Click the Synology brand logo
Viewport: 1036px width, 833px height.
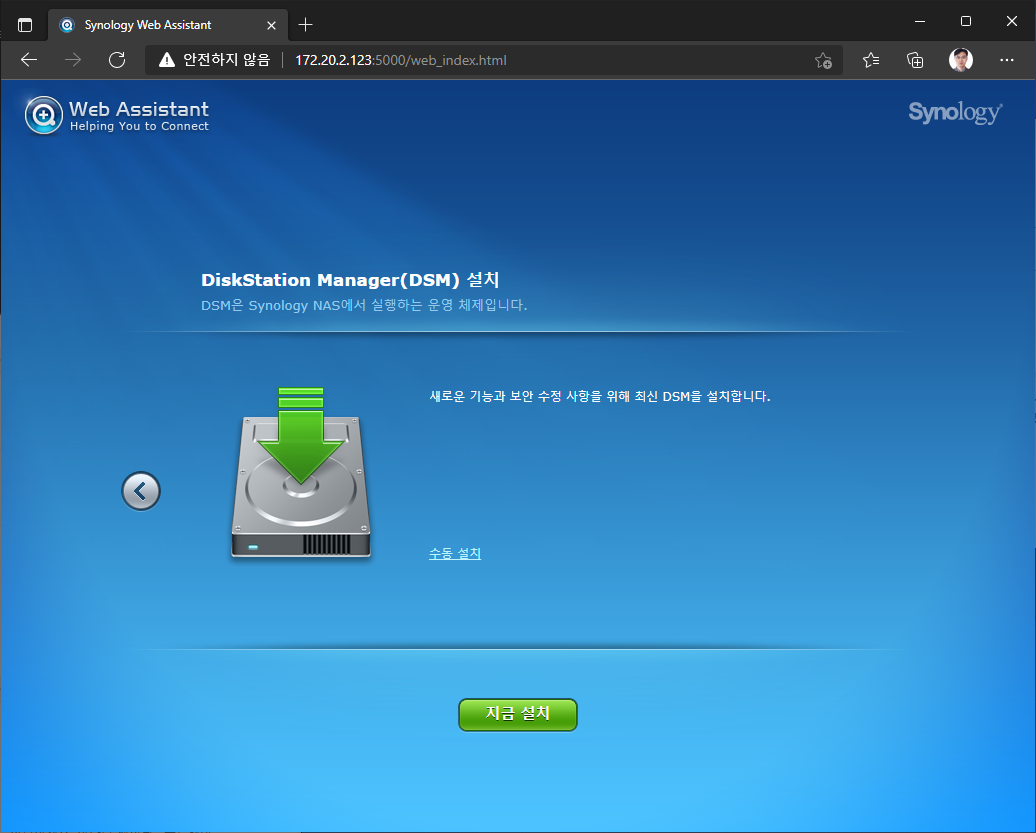[955, 112]
